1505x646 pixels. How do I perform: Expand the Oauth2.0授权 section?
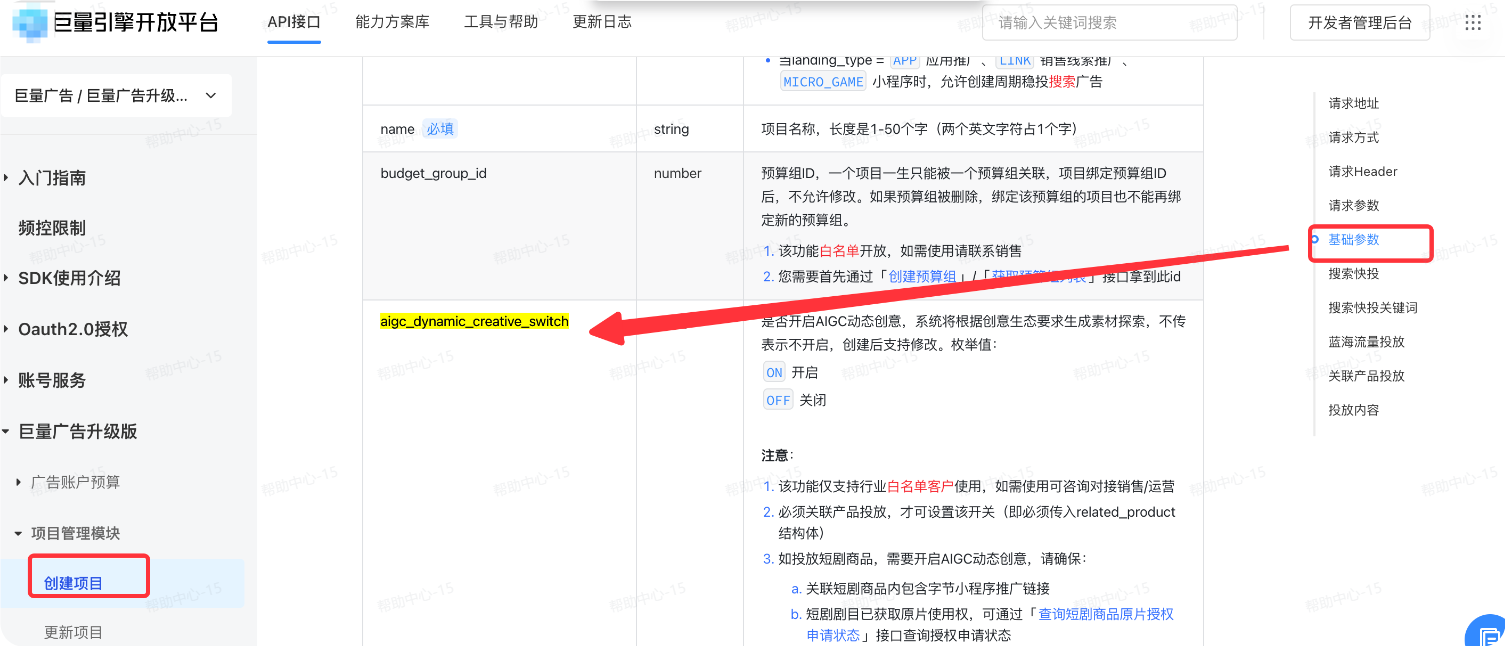coord(73,329)
